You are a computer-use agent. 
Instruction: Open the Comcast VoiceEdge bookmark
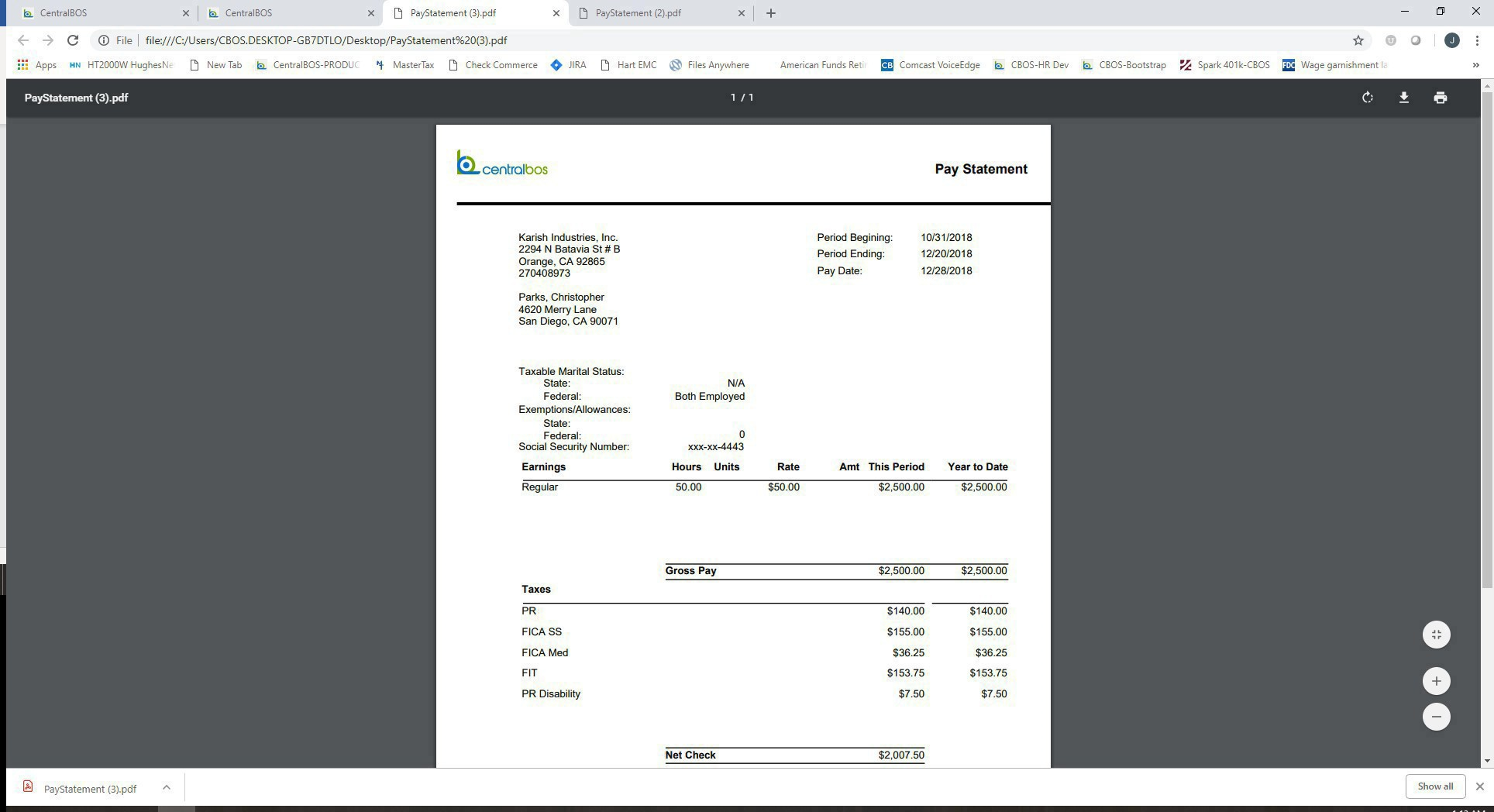coord(930,65)
